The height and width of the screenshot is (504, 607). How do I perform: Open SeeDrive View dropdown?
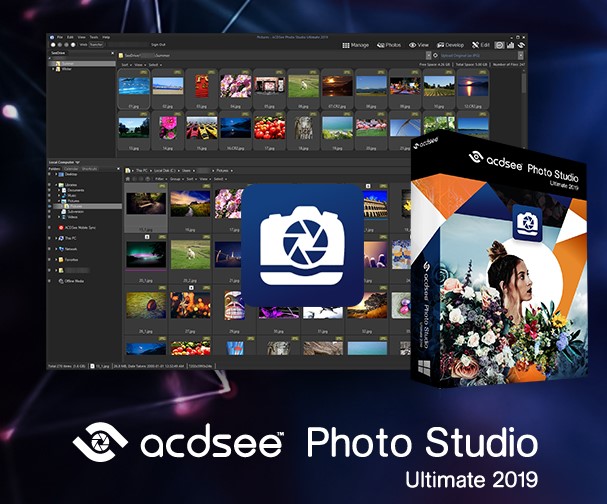click(x=139, y=65)
